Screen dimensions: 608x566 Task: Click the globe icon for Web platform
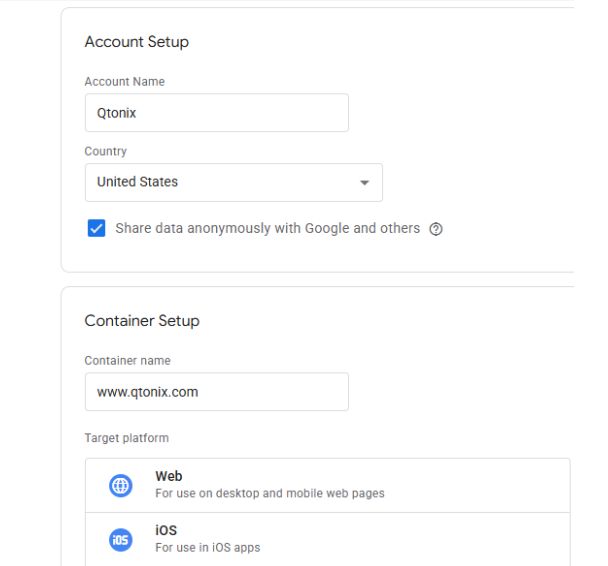(x=120, y=486)
